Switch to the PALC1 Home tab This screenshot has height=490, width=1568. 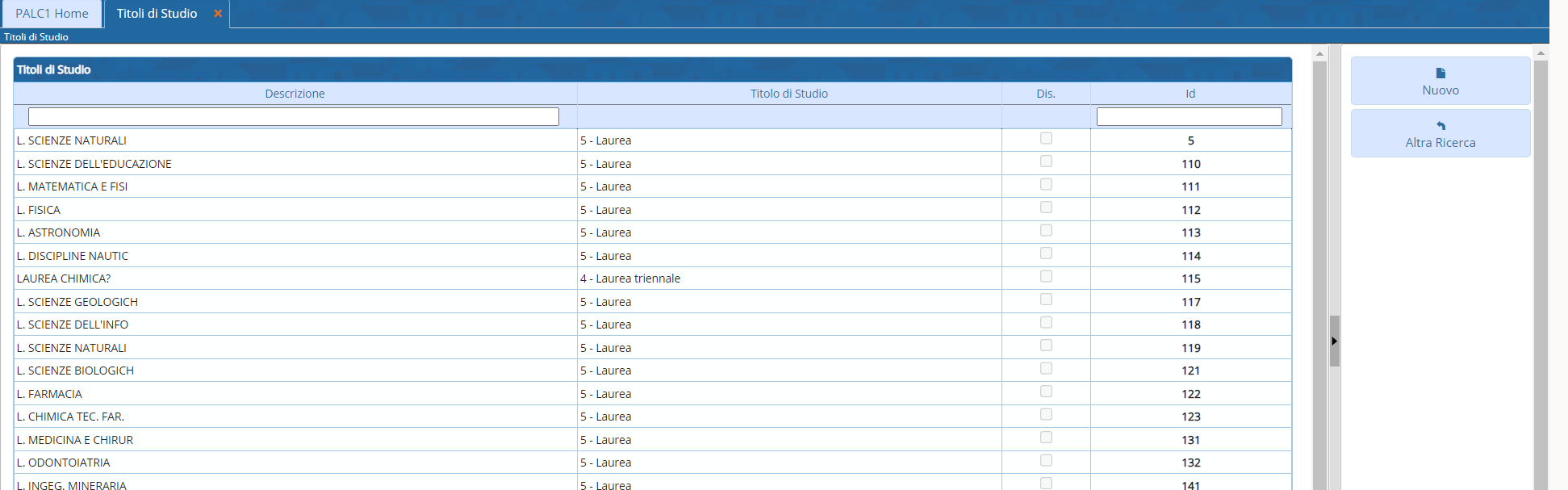click(x=52, y=14)
